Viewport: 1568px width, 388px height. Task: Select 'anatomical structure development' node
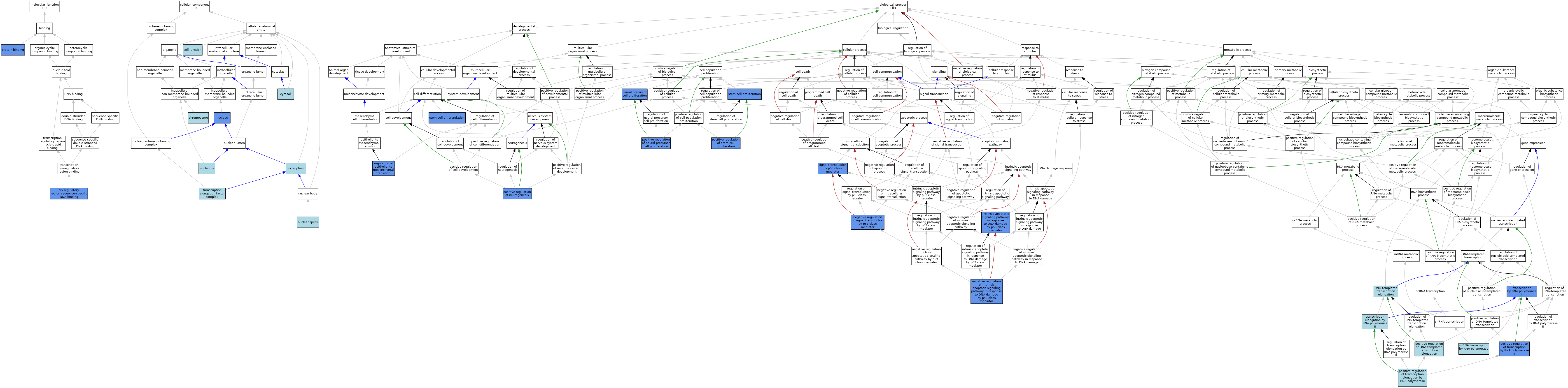(x=401, y=50)
